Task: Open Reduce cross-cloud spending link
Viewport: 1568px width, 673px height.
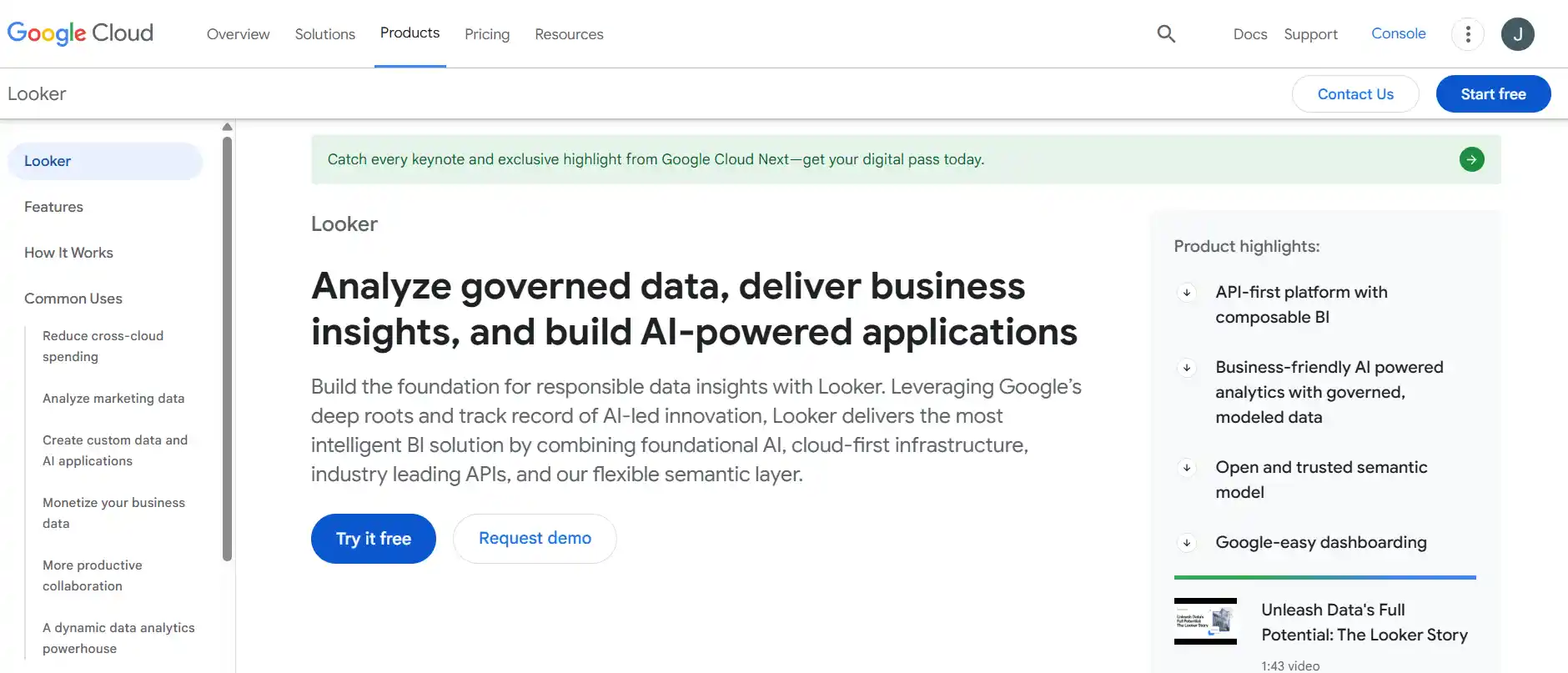Action: [x=103, y=346]
